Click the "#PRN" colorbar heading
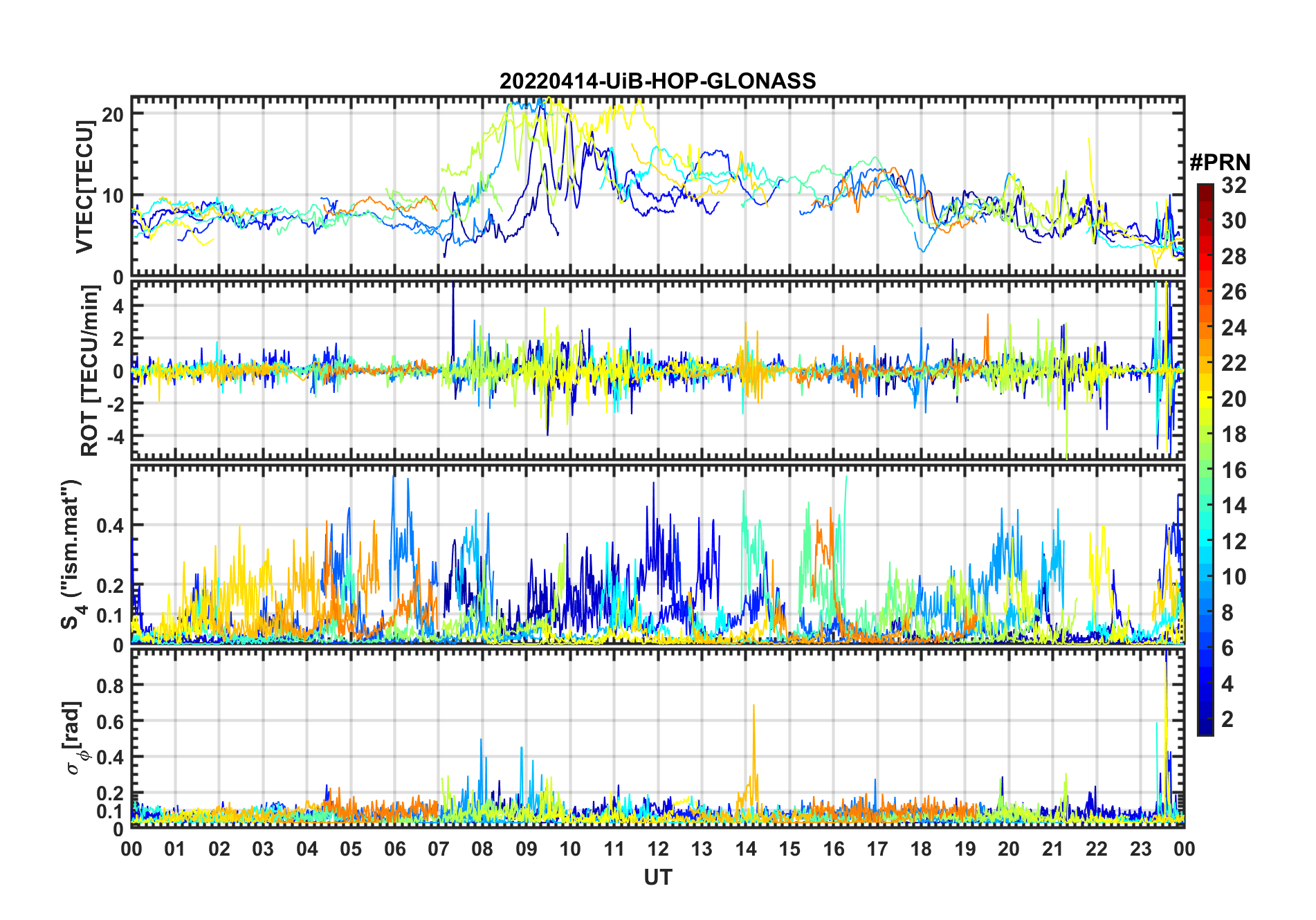1316x920 pixels. pos(1220,163)
